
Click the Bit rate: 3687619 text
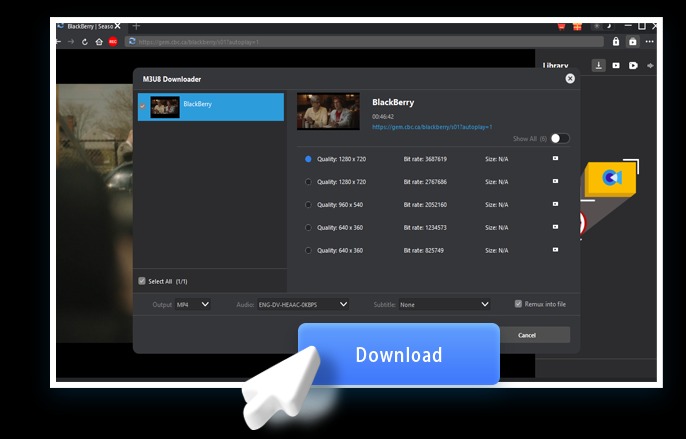pyautogui.click(x=425, y=159)
